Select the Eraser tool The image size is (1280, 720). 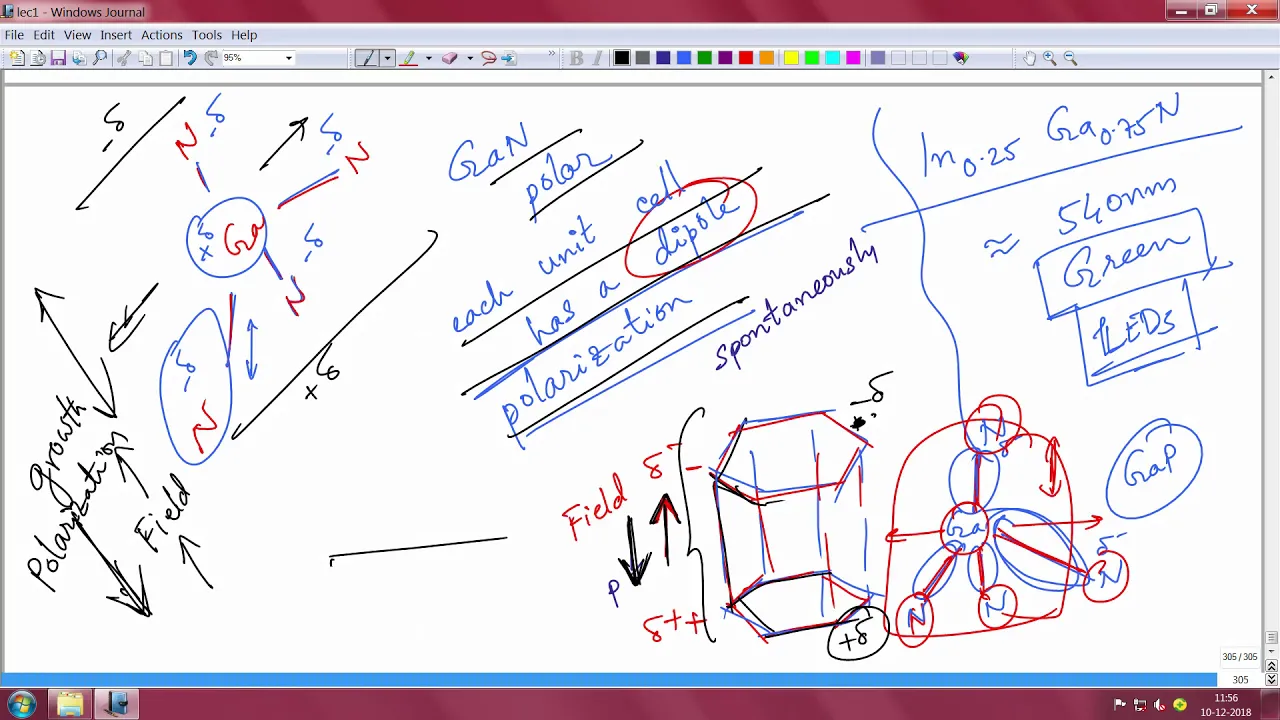click(x=449, y=58)
